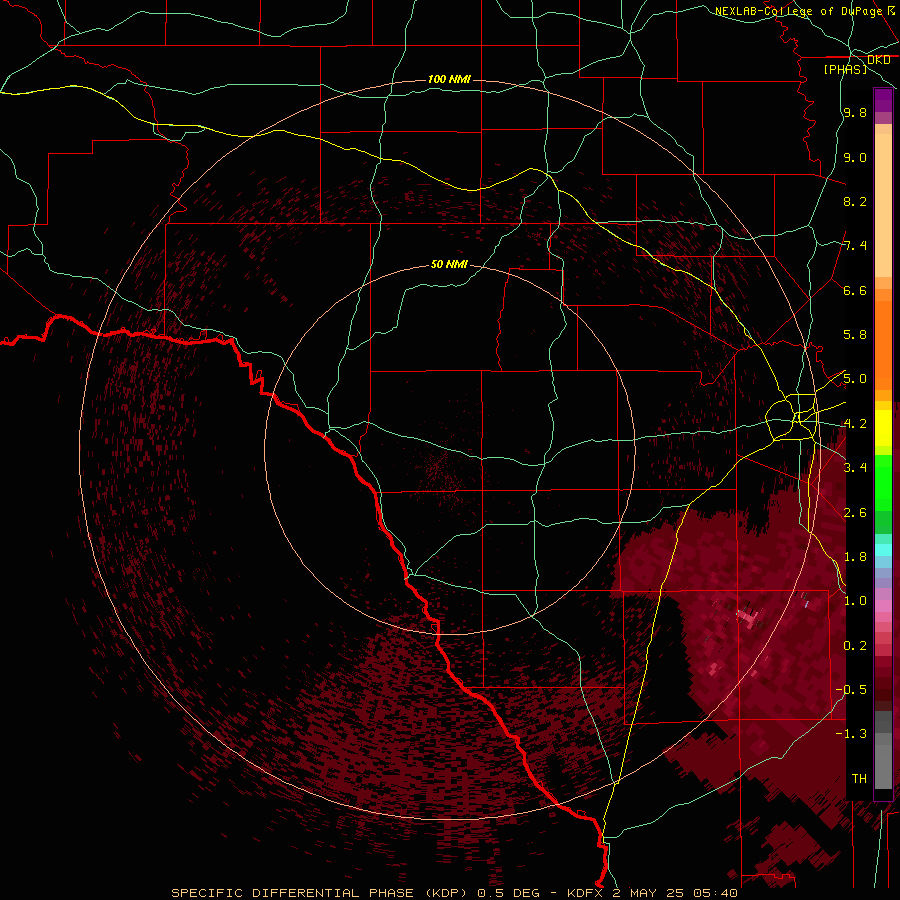Image resolution: width=900 pixels, height=900 pixels.
Task: Click the light peach color bar segment
Action: point(883,206)
